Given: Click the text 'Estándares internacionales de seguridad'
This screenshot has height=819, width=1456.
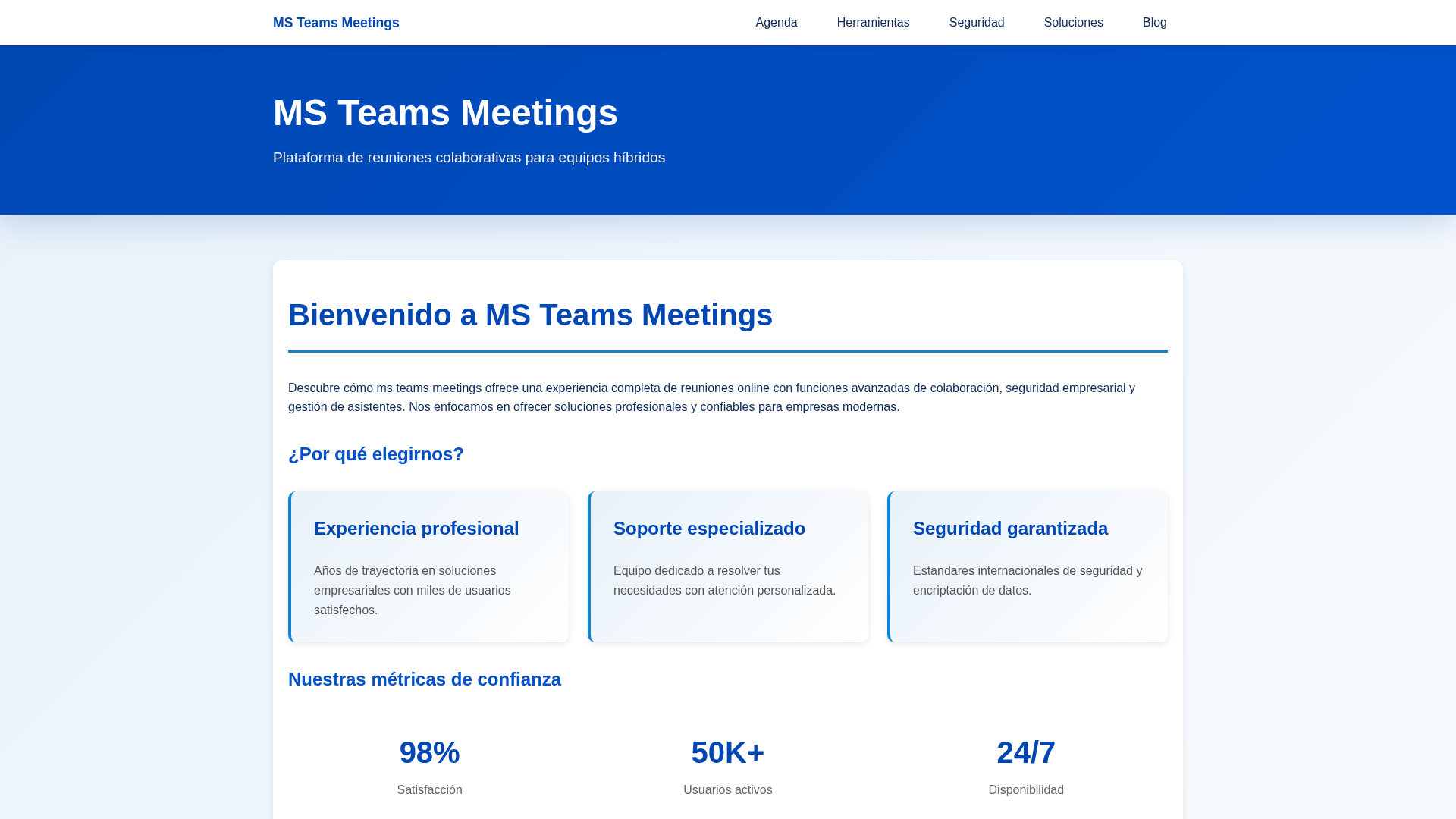Looking at the screenshot, I should click(x=1021, y=571).
